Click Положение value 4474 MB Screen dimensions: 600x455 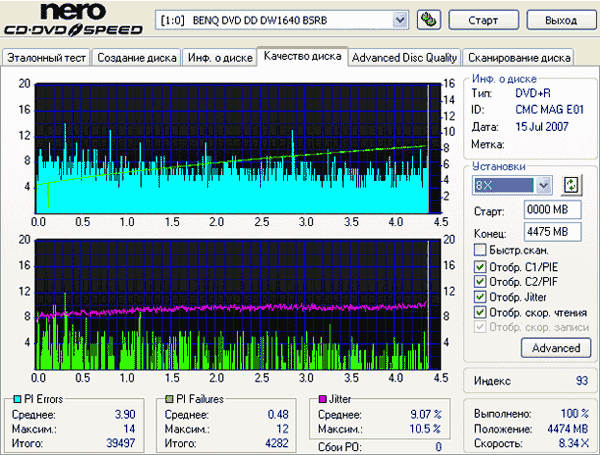coord(567,429)
